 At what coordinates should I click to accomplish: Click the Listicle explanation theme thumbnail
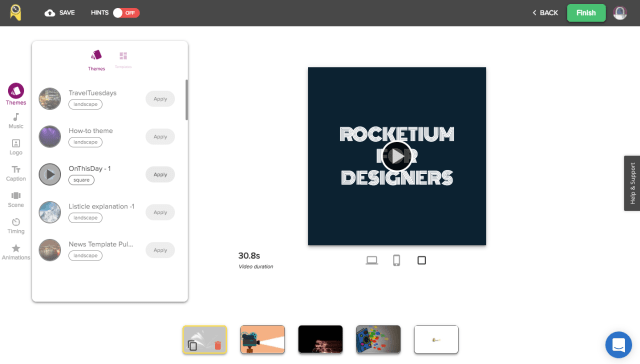pos(50,212)
